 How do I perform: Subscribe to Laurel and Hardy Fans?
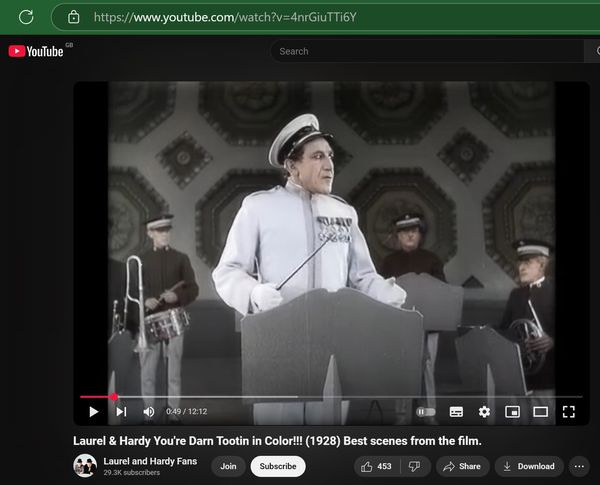(x=277, y=466)
